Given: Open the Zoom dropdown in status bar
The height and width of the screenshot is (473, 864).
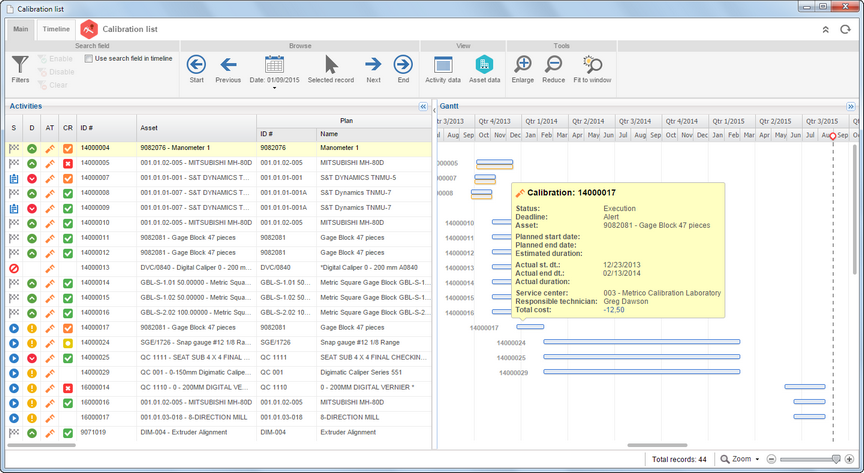Looking at the screenshot, I should (x=741, y=459).
